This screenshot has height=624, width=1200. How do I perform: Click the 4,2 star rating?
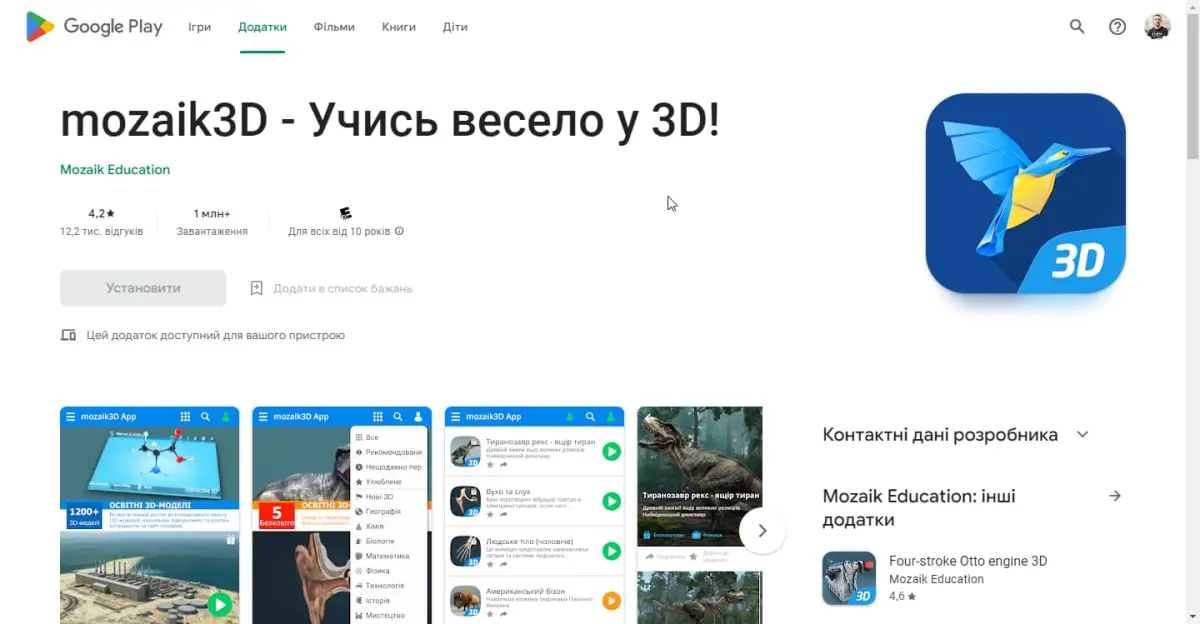(101, 213)
